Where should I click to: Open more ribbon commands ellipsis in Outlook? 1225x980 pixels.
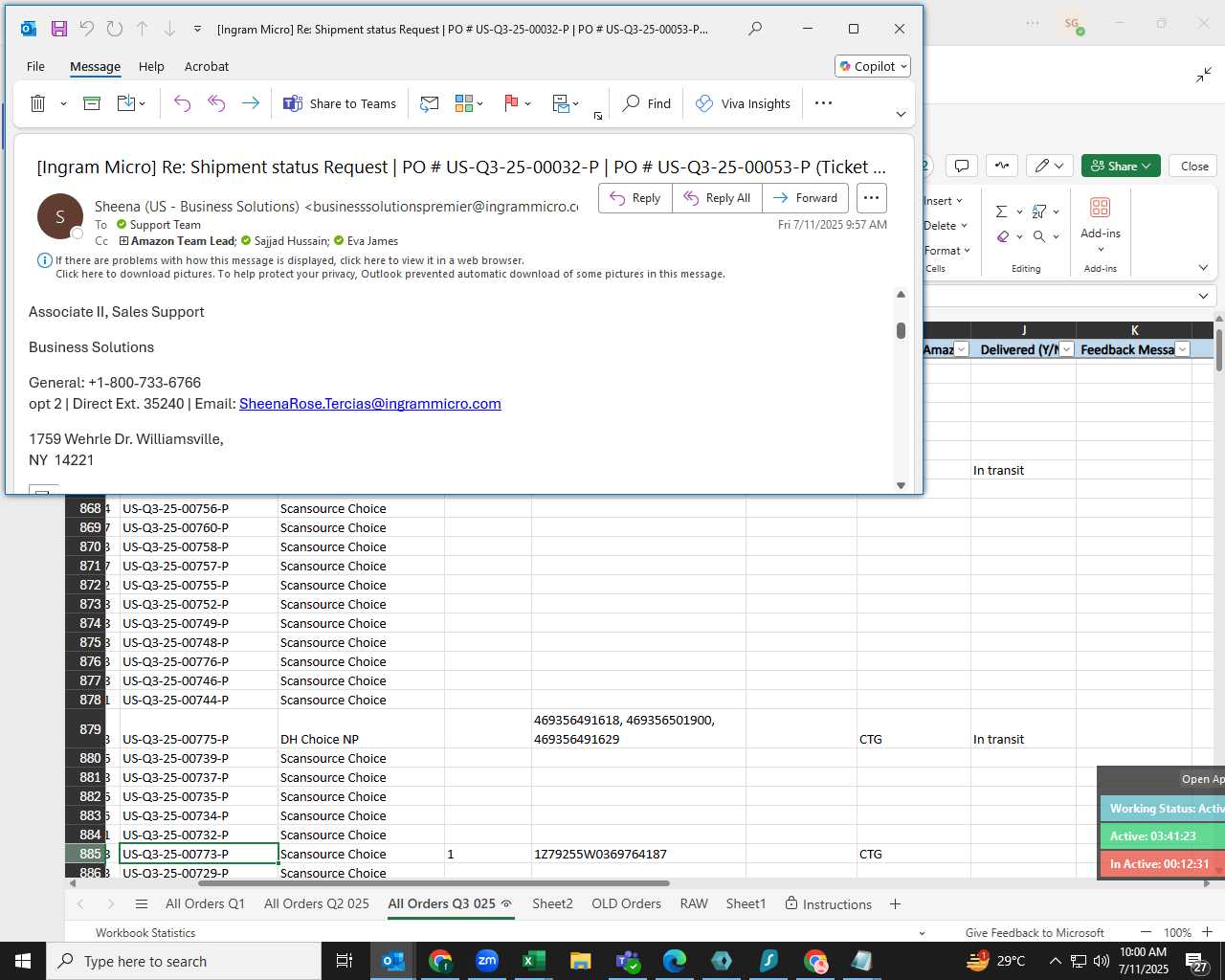823,103
